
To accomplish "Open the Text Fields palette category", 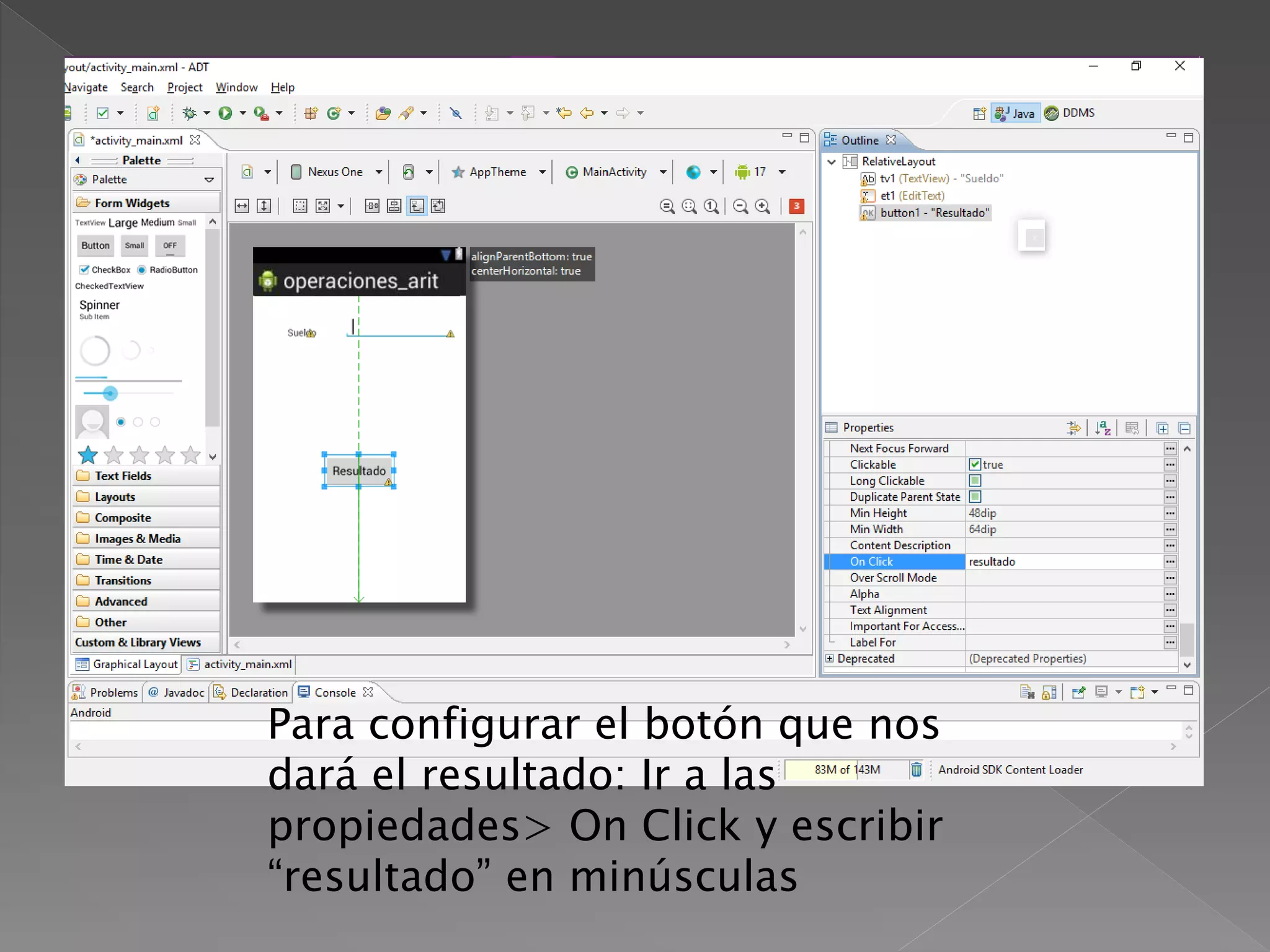I will [x=147, y=476].
